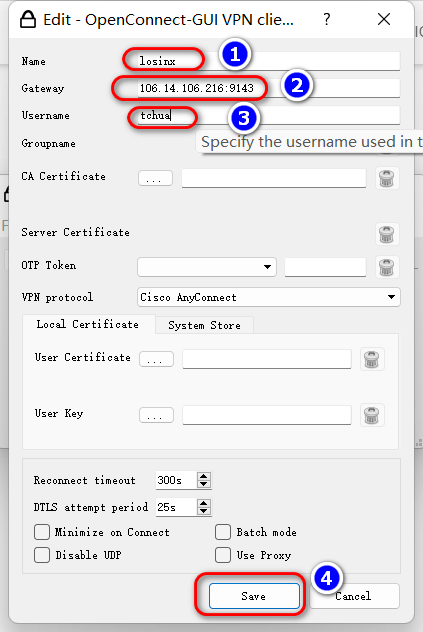The width and height of the screenshot is (423, 632).
Task: Clear the User Certificate with trash icon
Action: coord(371,359)
